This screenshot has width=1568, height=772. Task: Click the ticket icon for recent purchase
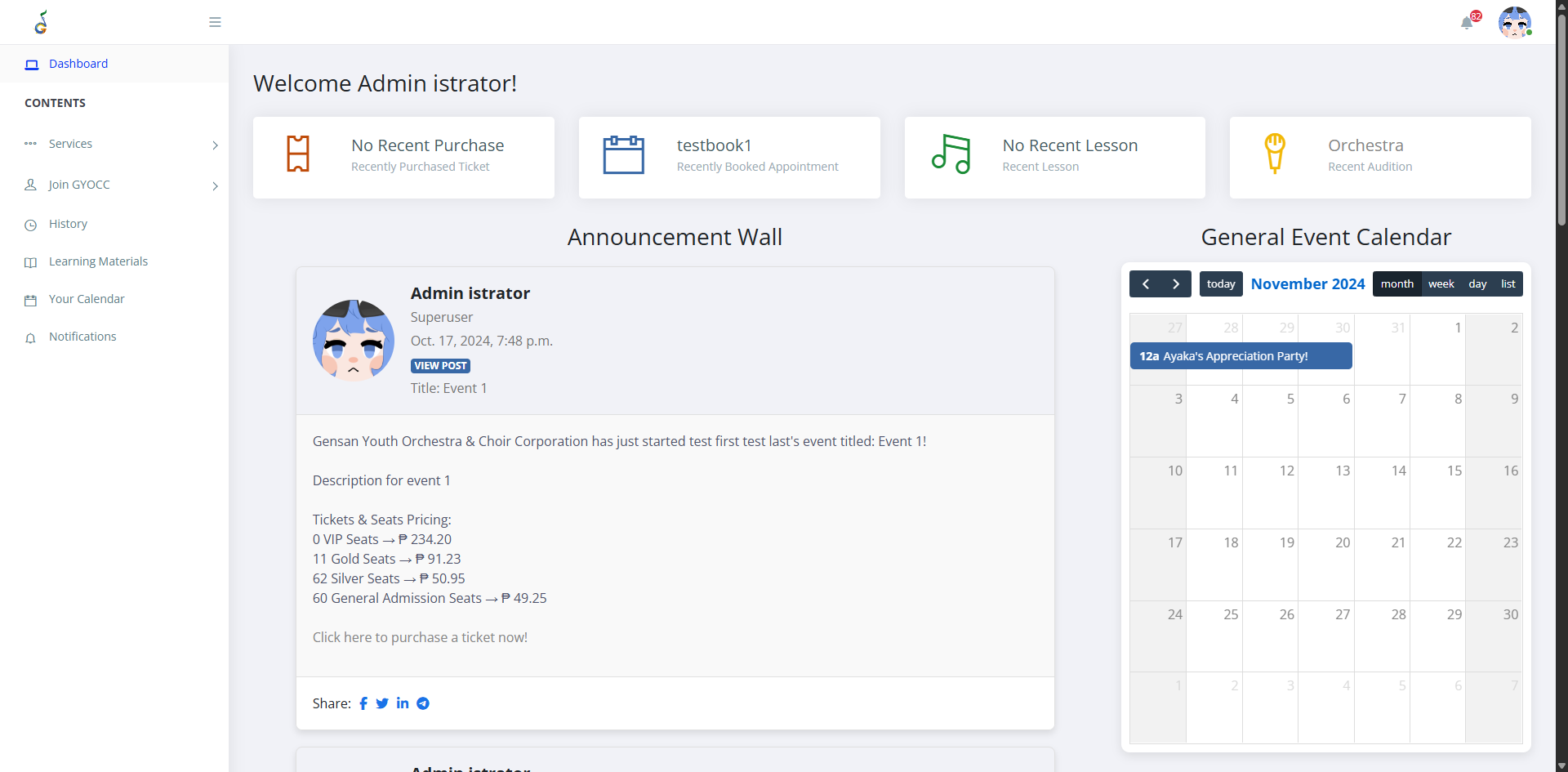pos(298,154)
